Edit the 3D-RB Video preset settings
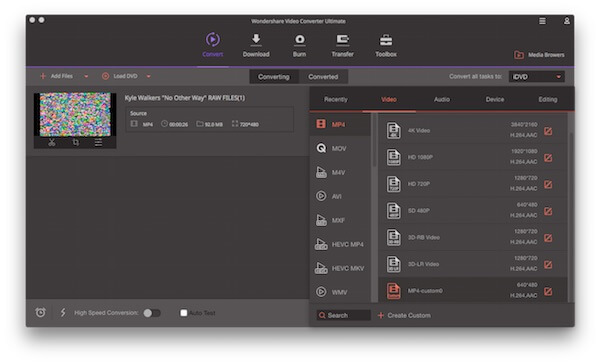 pos(548,238)
